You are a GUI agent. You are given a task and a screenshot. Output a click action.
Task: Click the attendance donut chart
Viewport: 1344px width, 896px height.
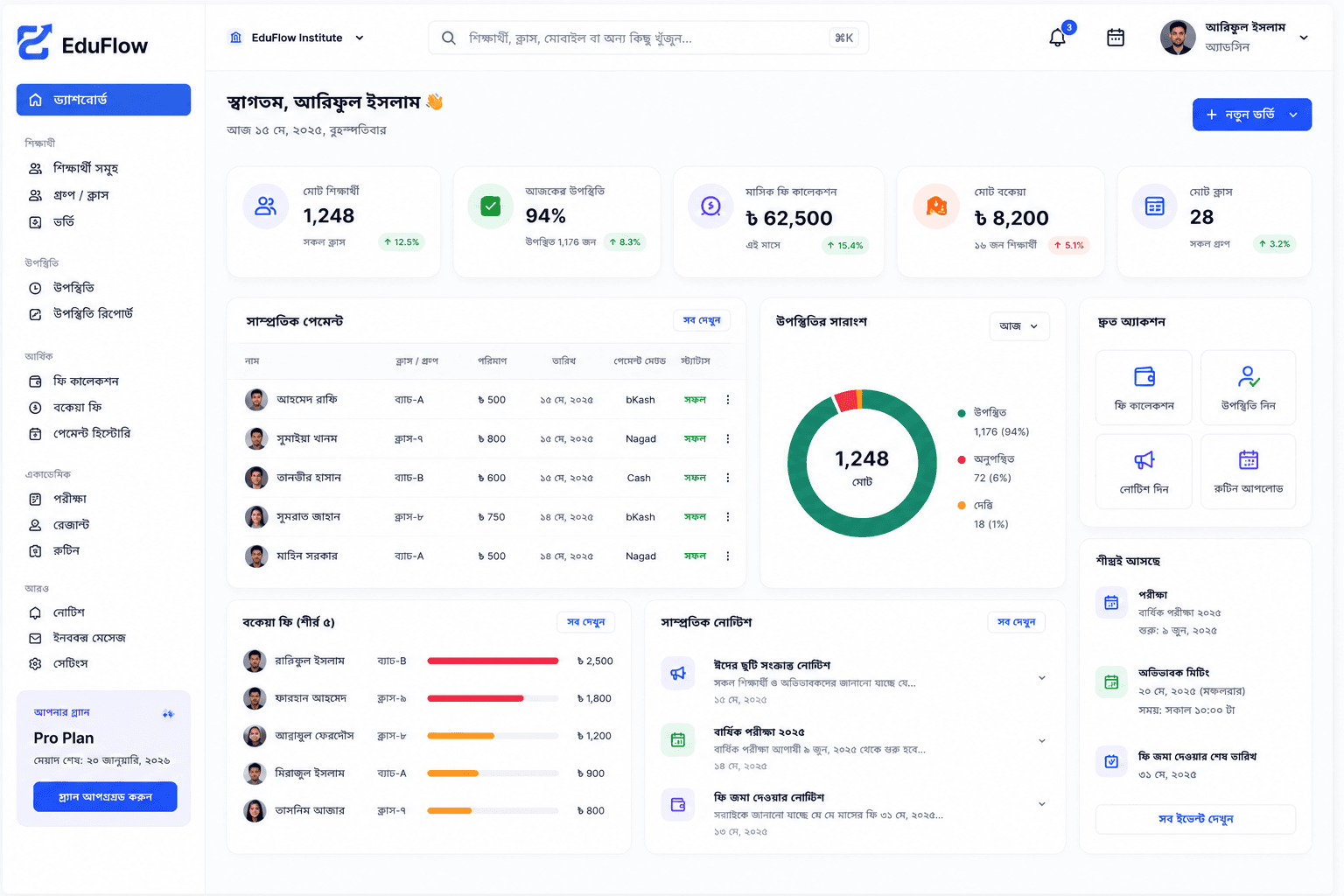862,464
